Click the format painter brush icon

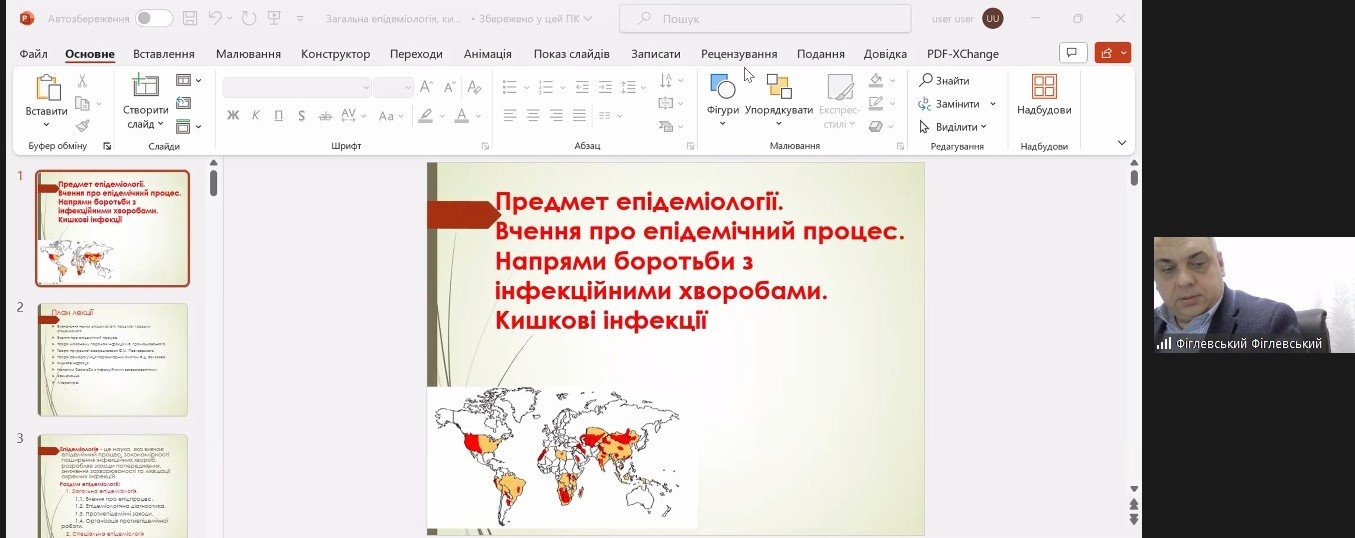tap(83, 126)
